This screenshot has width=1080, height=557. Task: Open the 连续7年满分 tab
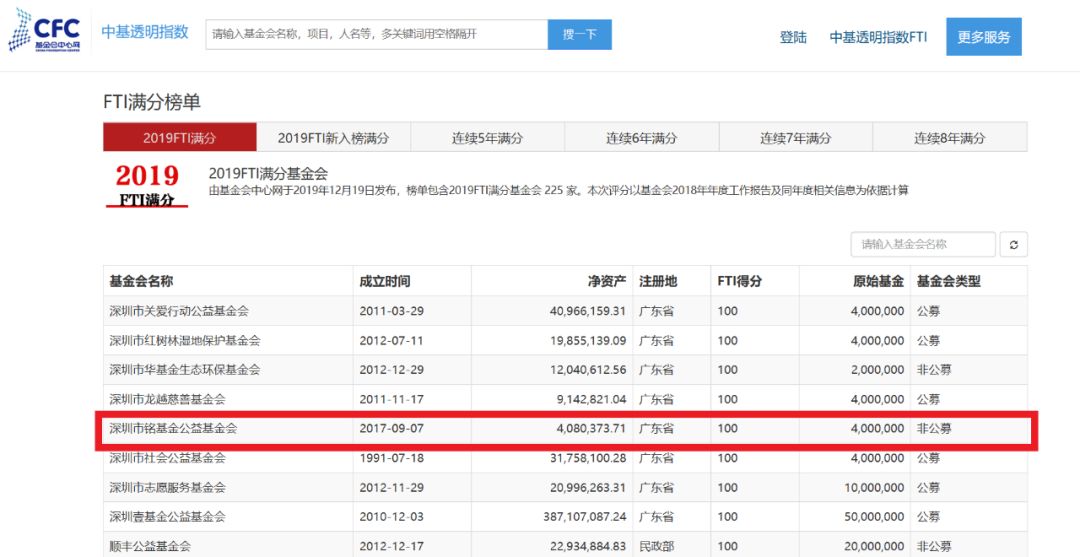tap(796, 138)
